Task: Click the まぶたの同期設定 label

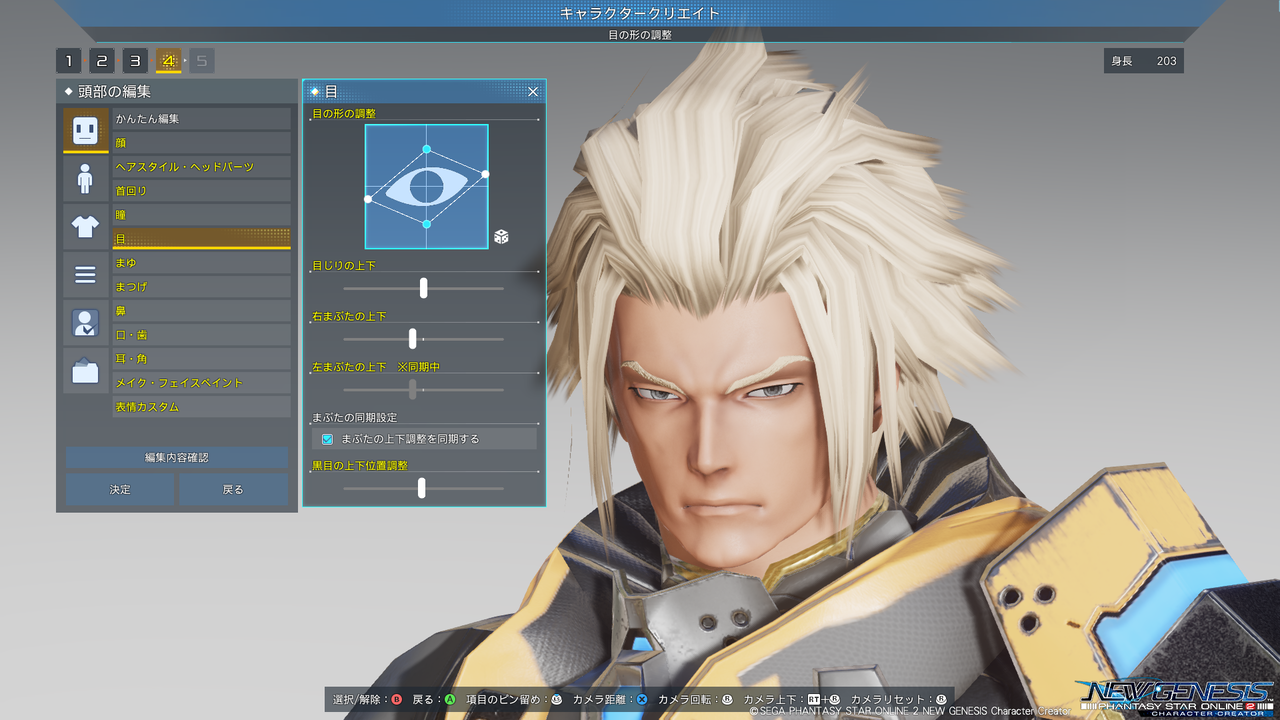Action: pos(354,416)
